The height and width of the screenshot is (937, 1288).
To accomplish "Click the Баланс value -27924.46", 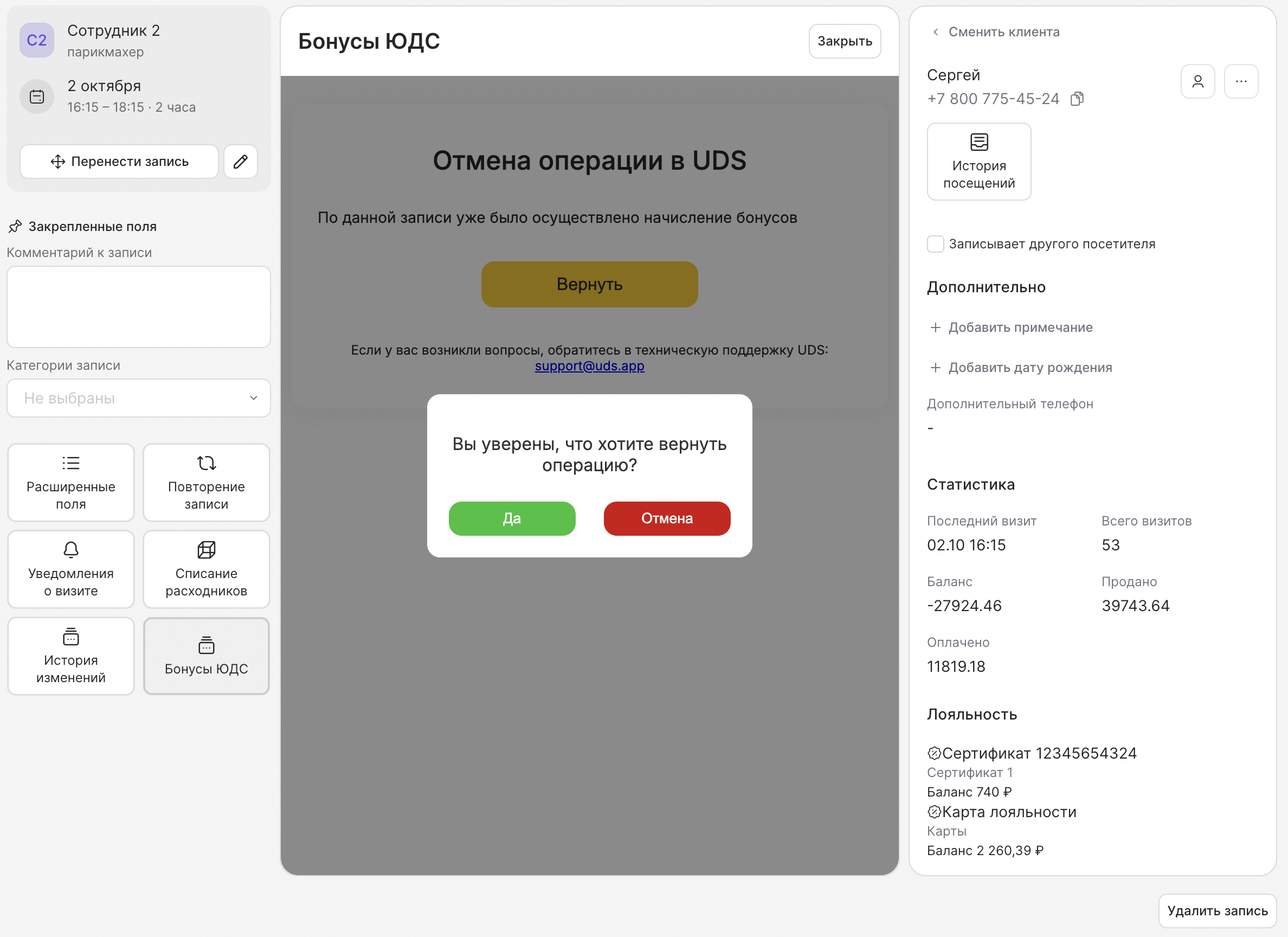I will point(964,606).
